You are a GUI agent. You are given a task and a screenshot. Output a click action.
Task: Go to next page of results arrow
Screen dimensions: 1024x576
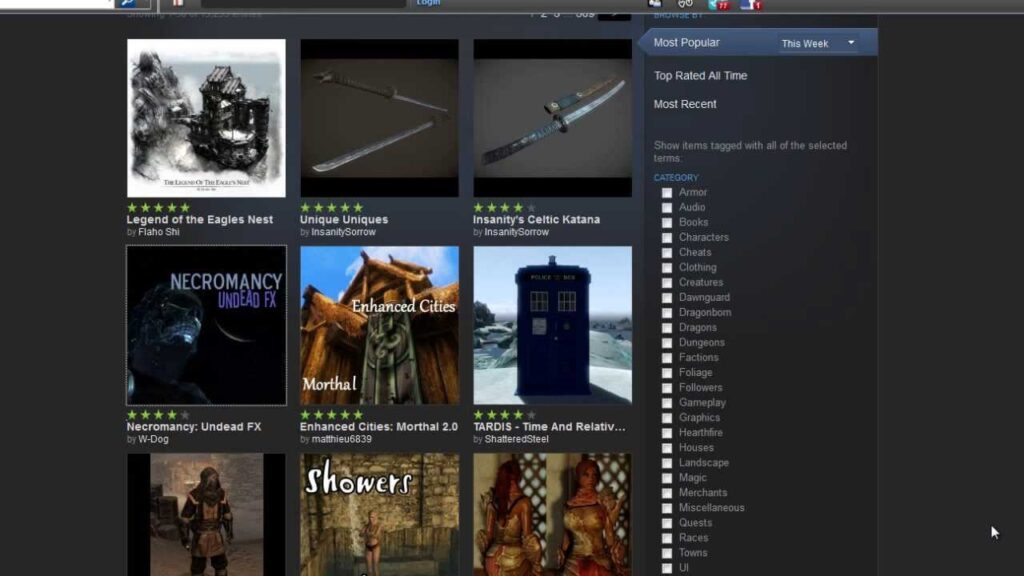(615, 13)
